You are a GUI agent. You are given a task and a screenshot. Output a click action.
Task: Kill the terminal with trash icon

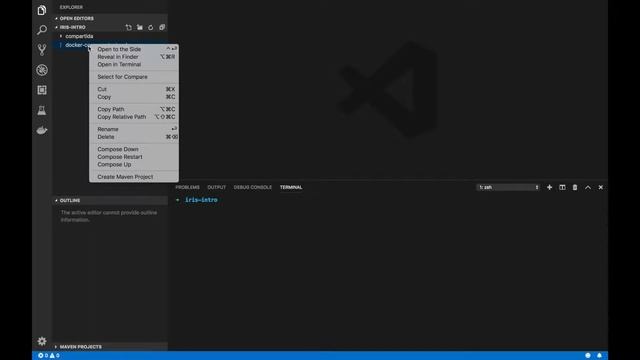pos(575,187)
